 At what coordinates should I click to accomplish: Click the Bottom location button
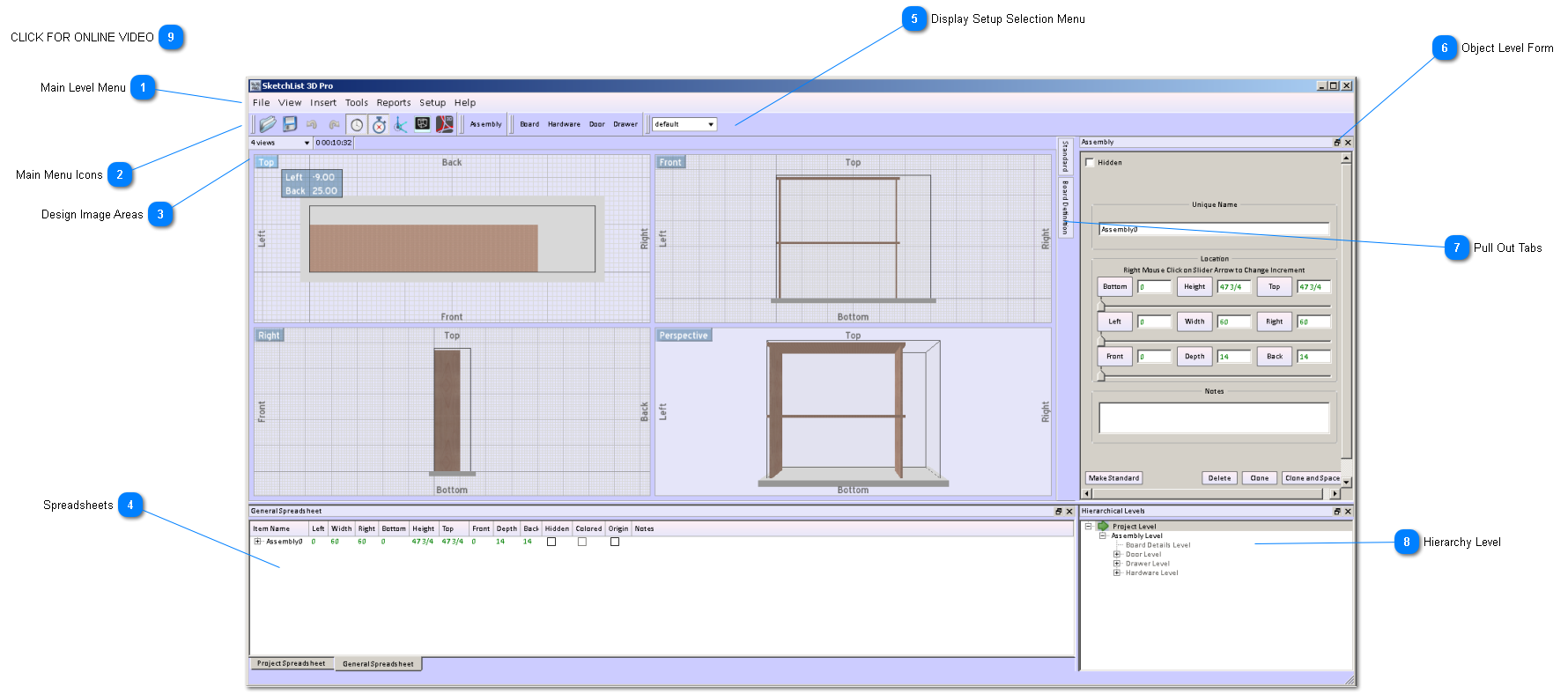pos(1115,286)
